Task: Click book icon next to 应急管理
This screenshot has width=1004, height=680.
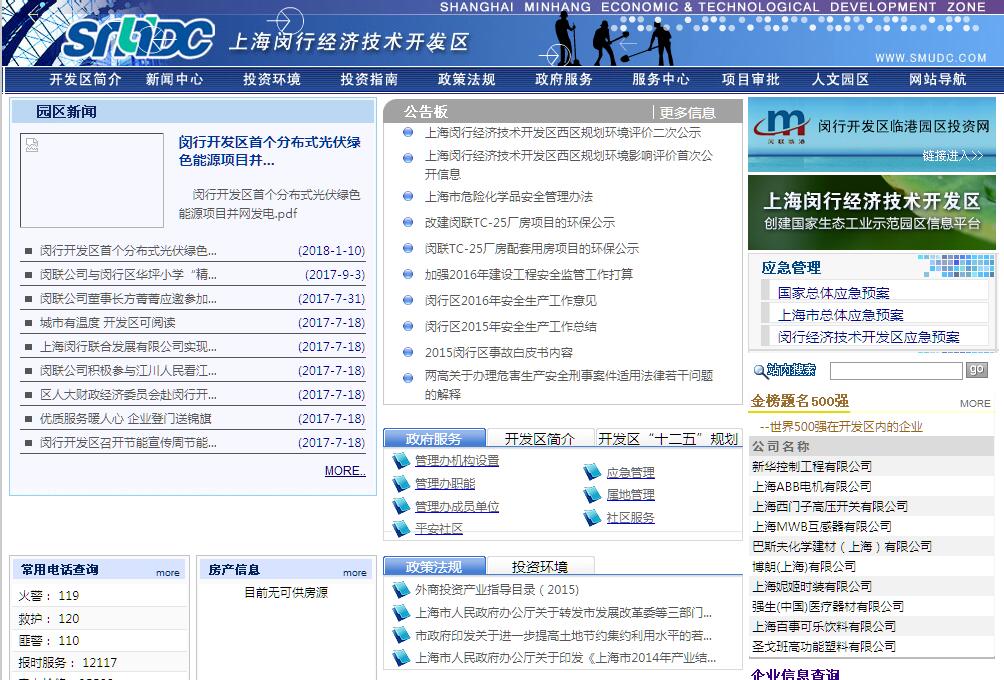Action: 593,472
